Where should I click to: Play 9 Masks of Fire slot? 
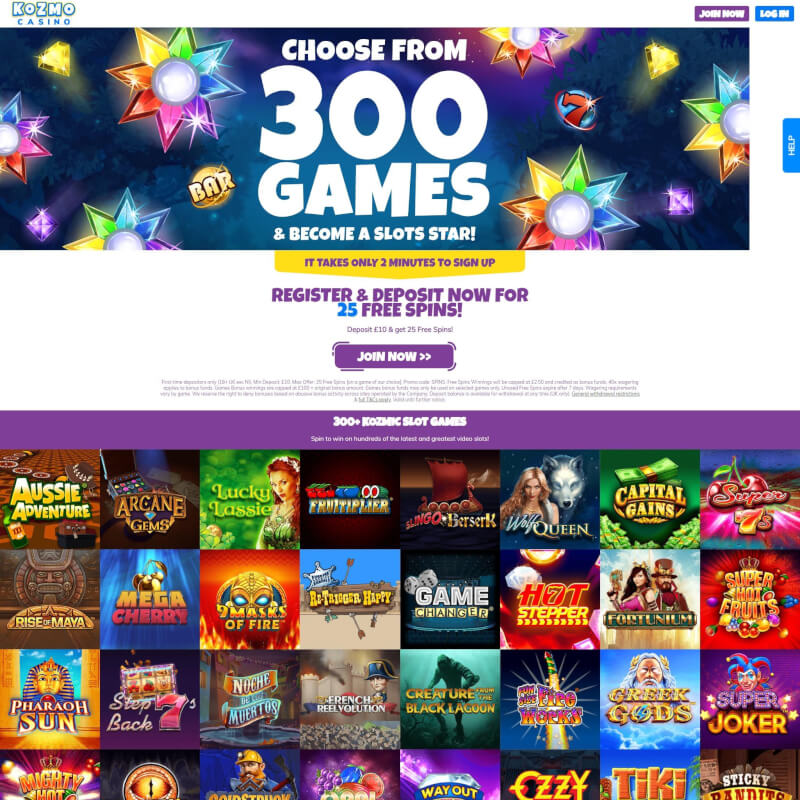coord(250,599)
